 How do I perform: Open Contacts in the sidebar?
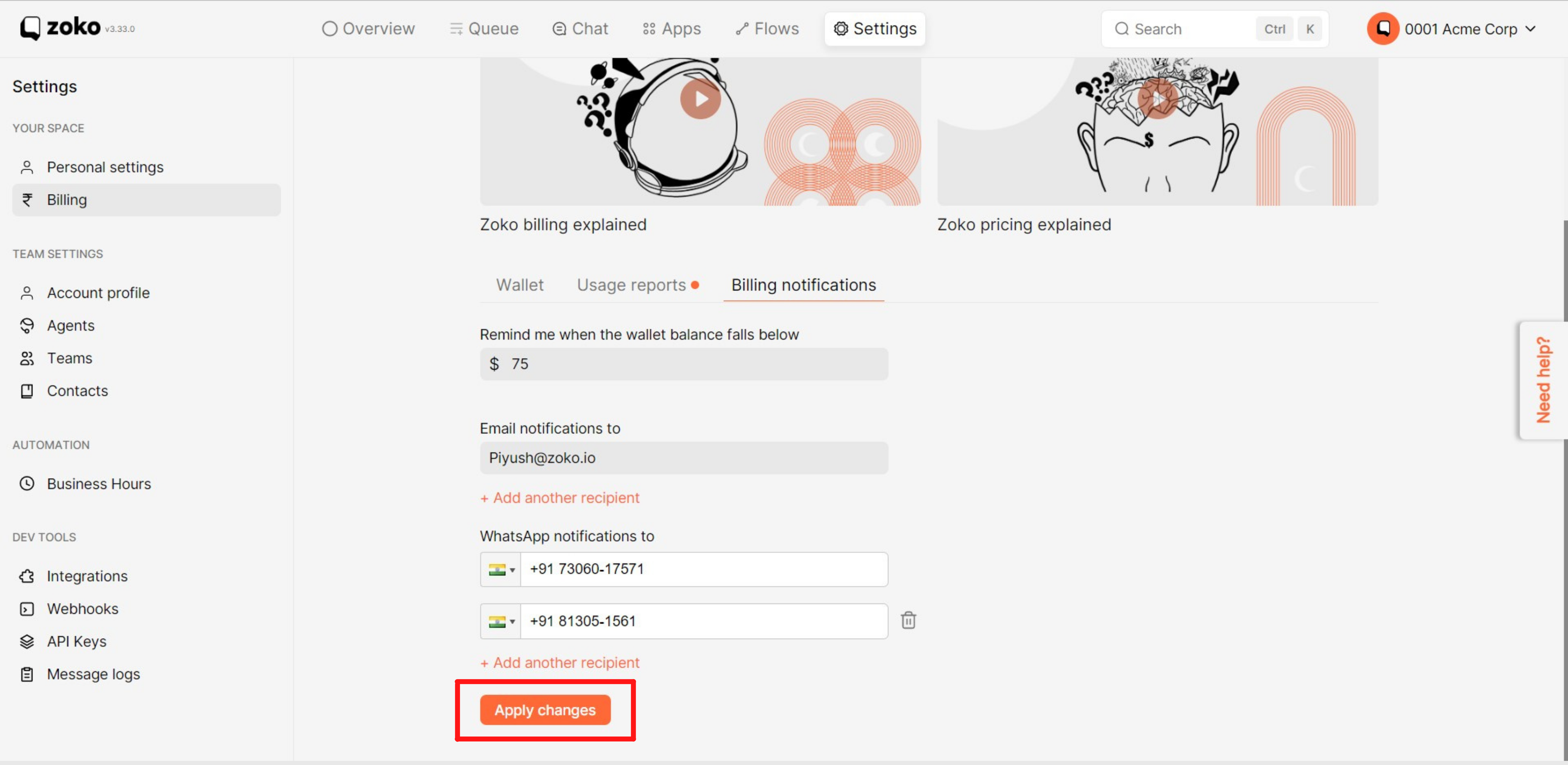pyautogui.click(x=146, y=391)
